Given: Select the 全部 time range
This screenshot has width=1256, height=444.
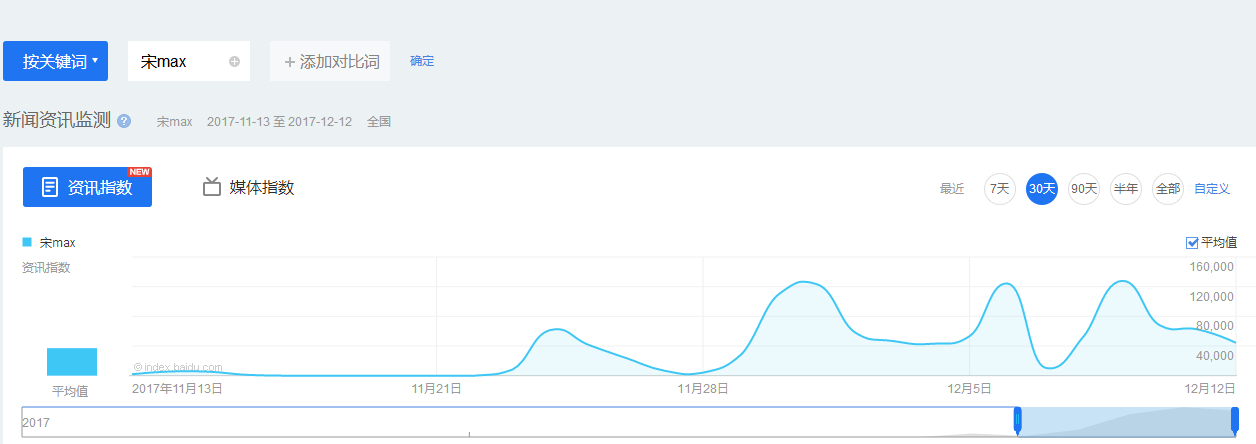Looking at the screenshot, I should (x=1168, y=188).
